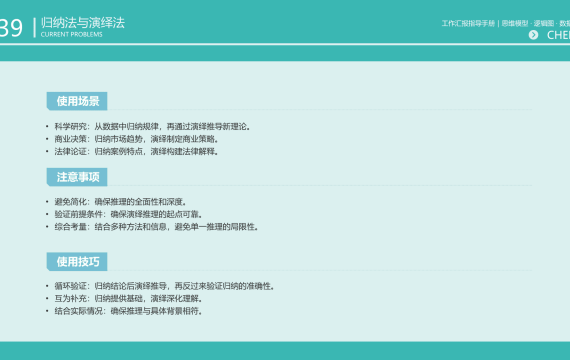Select the 注意事项 section label
The image size is (570, 360).
[77, 177]
